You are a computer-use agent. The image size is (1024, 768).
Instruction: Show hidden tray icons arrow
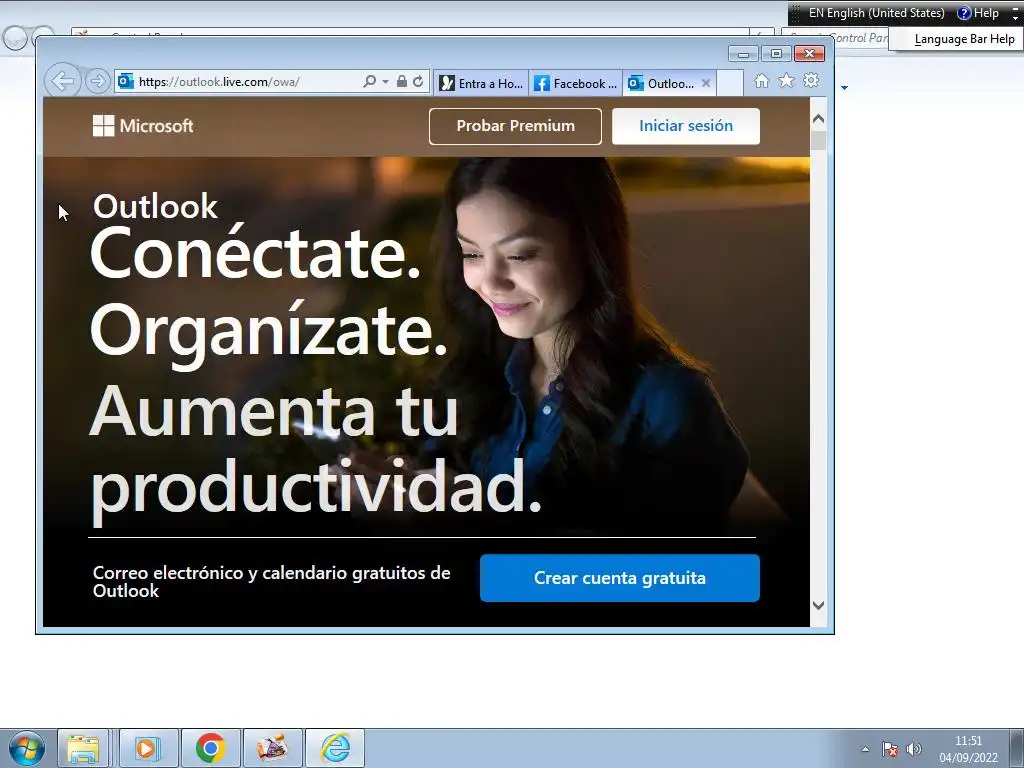pyautogui.click(x=865, y=749)
